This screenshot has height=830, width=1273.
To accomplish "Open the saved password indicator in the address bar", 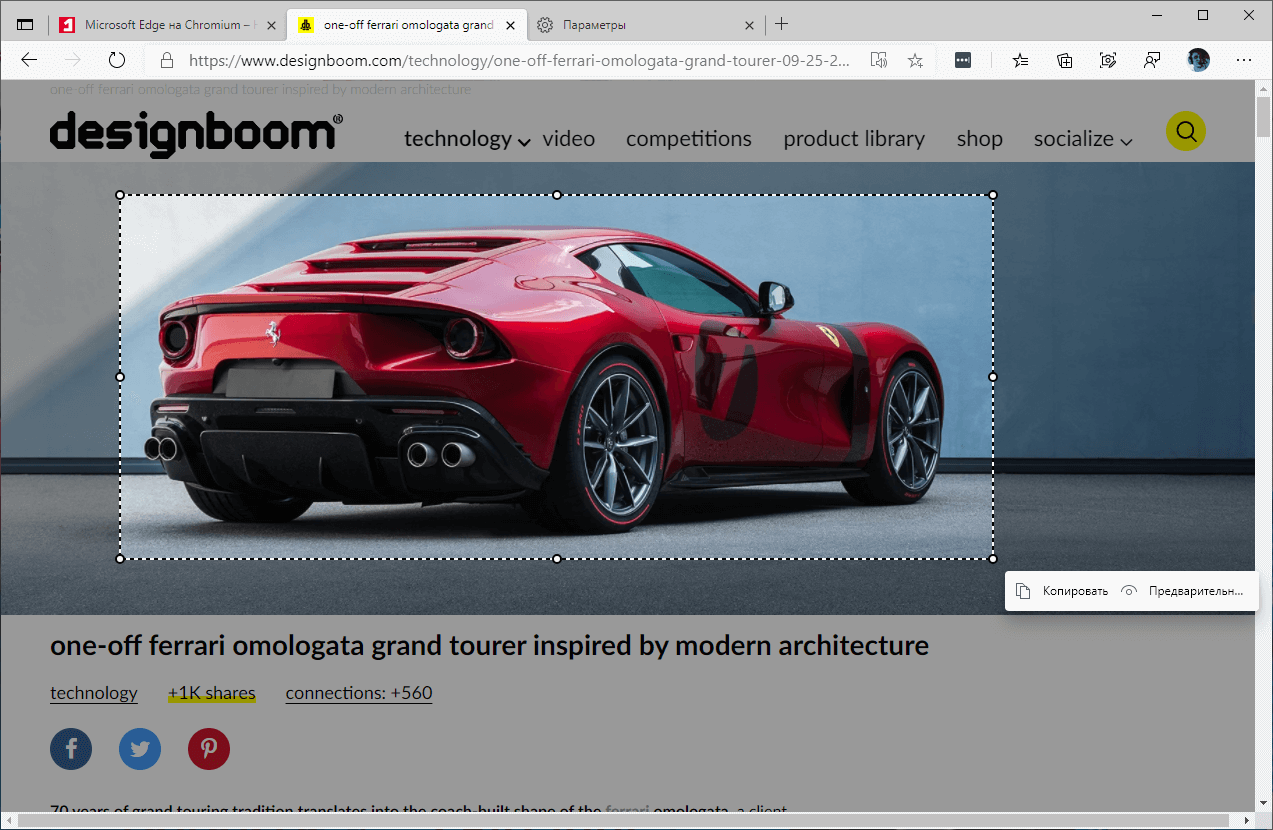I will 962,60.
